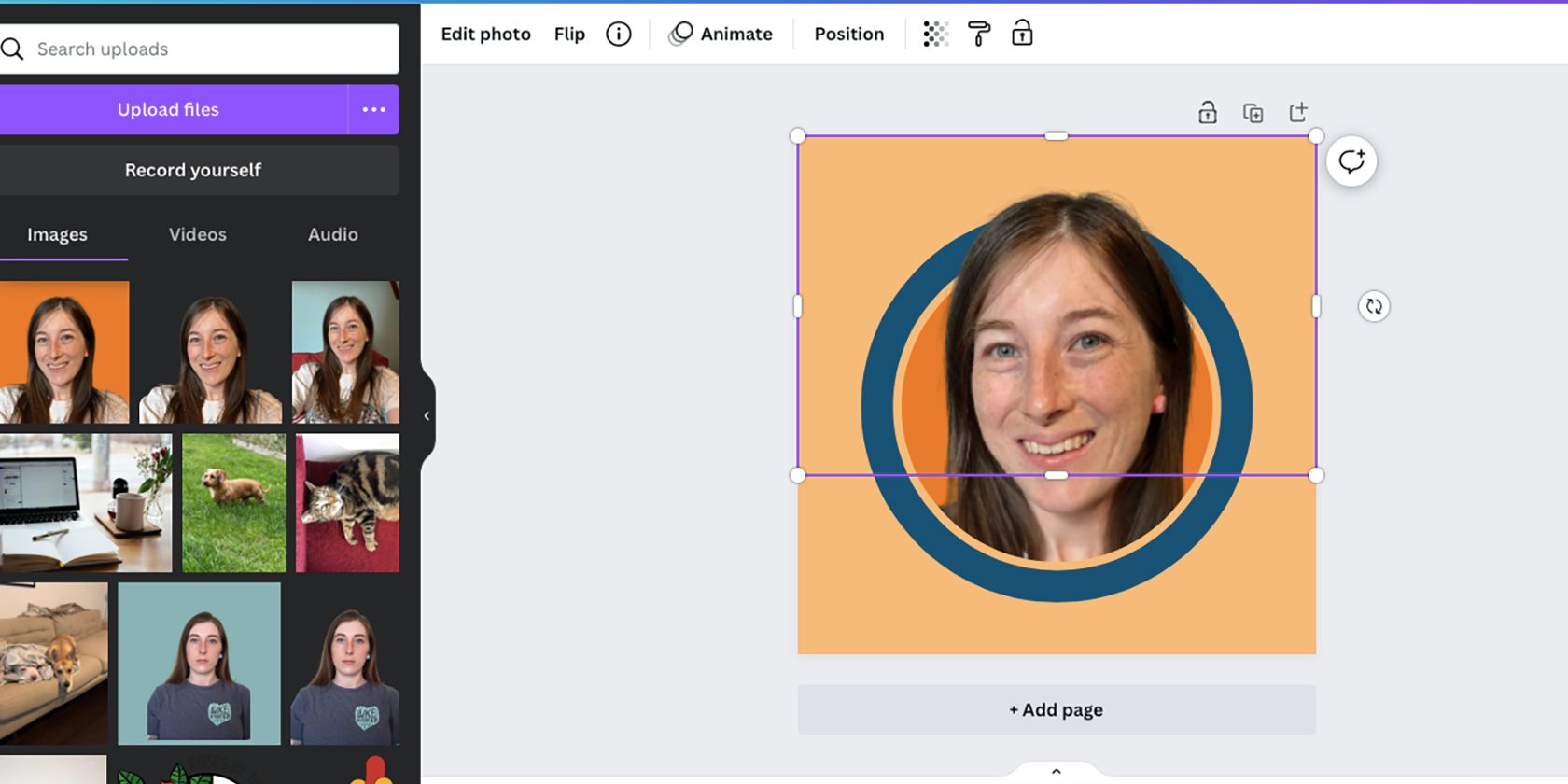Collapse the side panel with the arrow

427,416
